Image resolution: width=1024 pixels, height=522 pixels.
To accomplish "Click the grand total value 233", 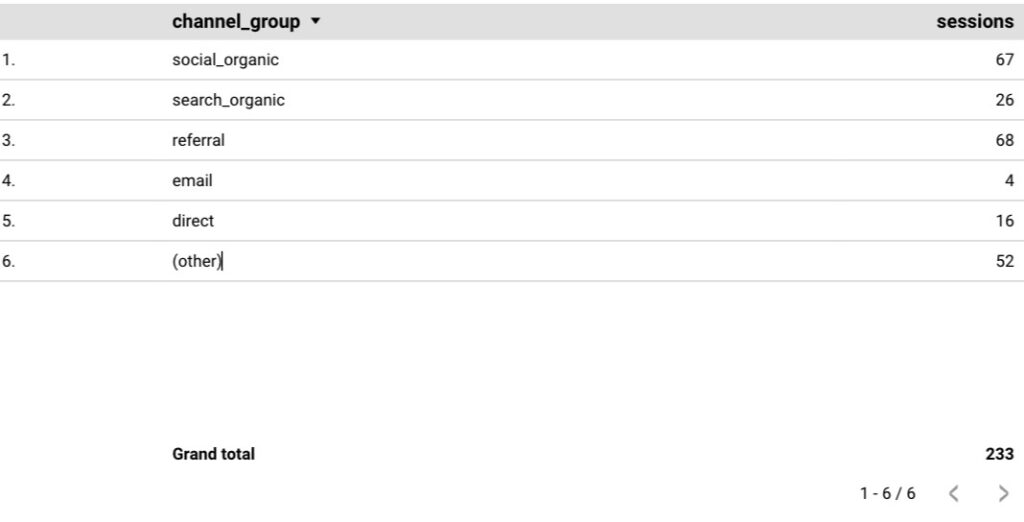I will pyautogui.click(x=999, y=454).
